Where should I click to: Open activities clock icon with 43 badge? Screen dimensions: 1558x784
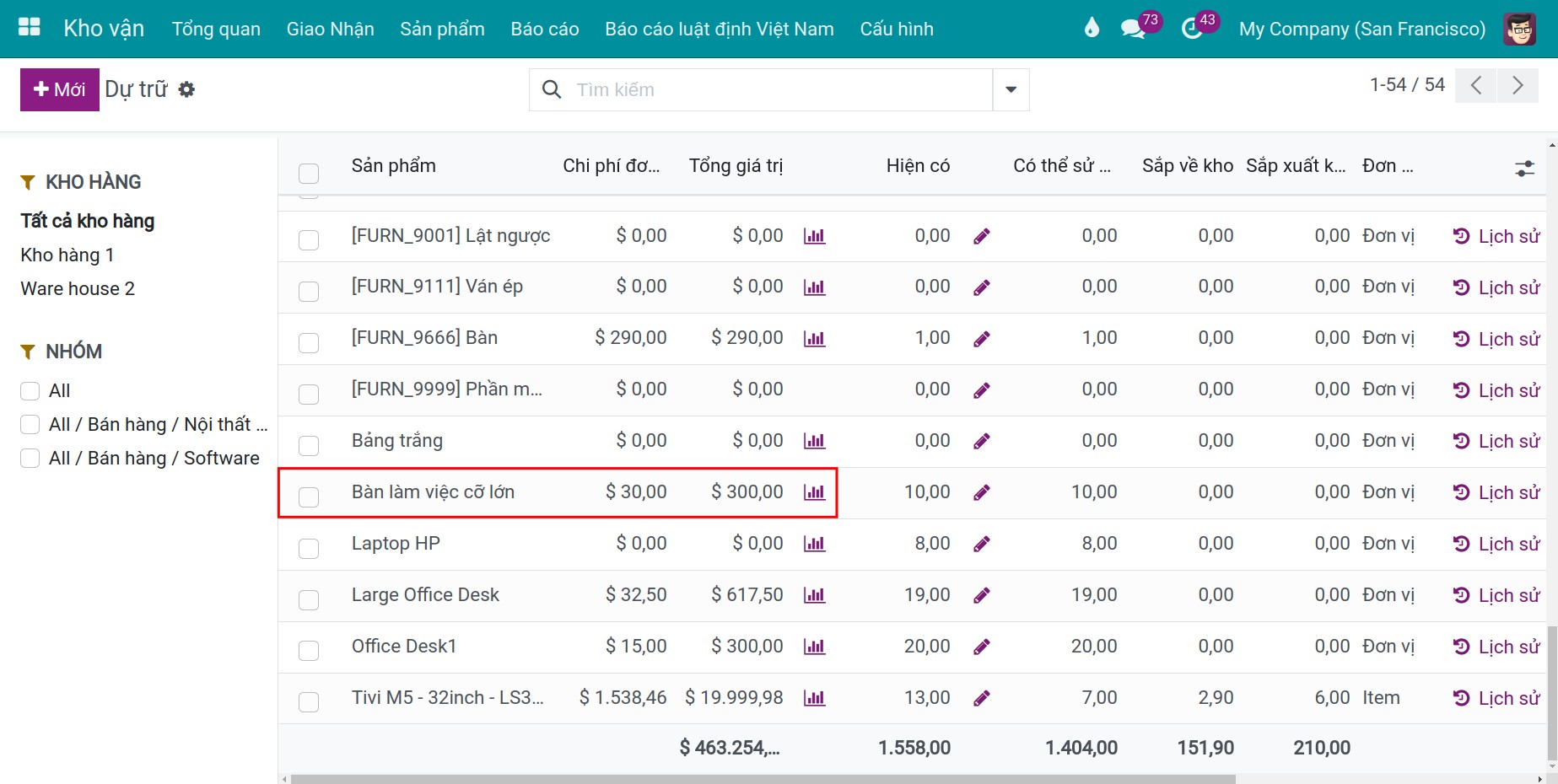pos(1192,29)
